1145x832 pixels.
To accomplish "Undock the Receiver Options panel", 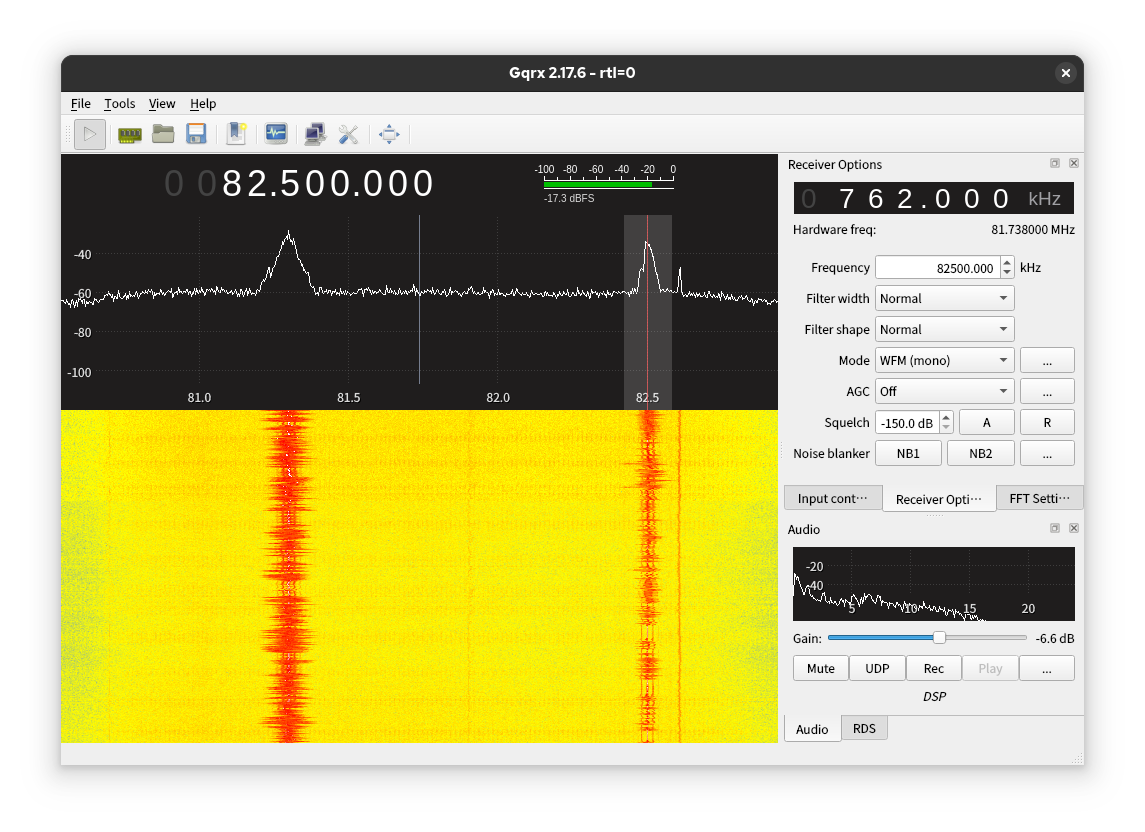I will pyautogui.click(x=1054, y=163).
